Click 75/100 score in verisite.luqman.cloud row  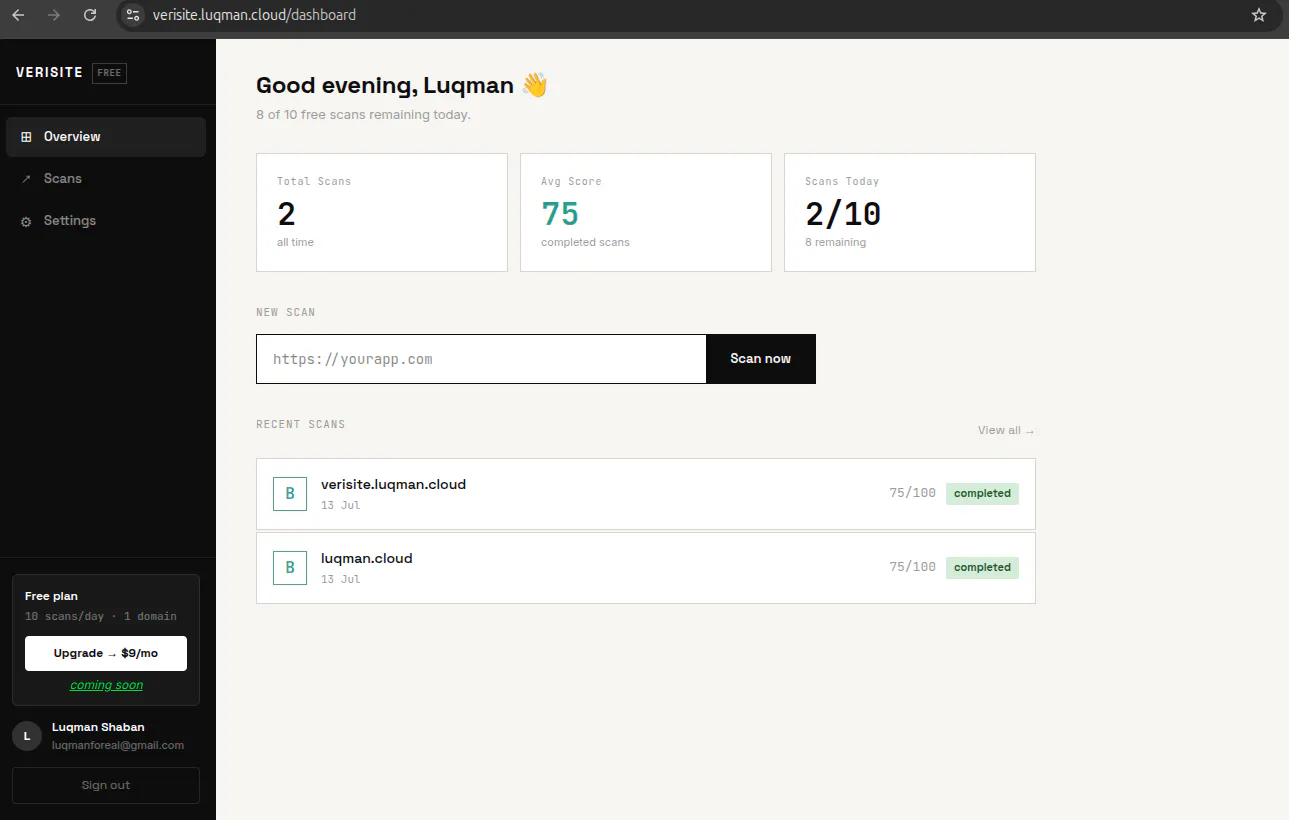pos(913,493)
